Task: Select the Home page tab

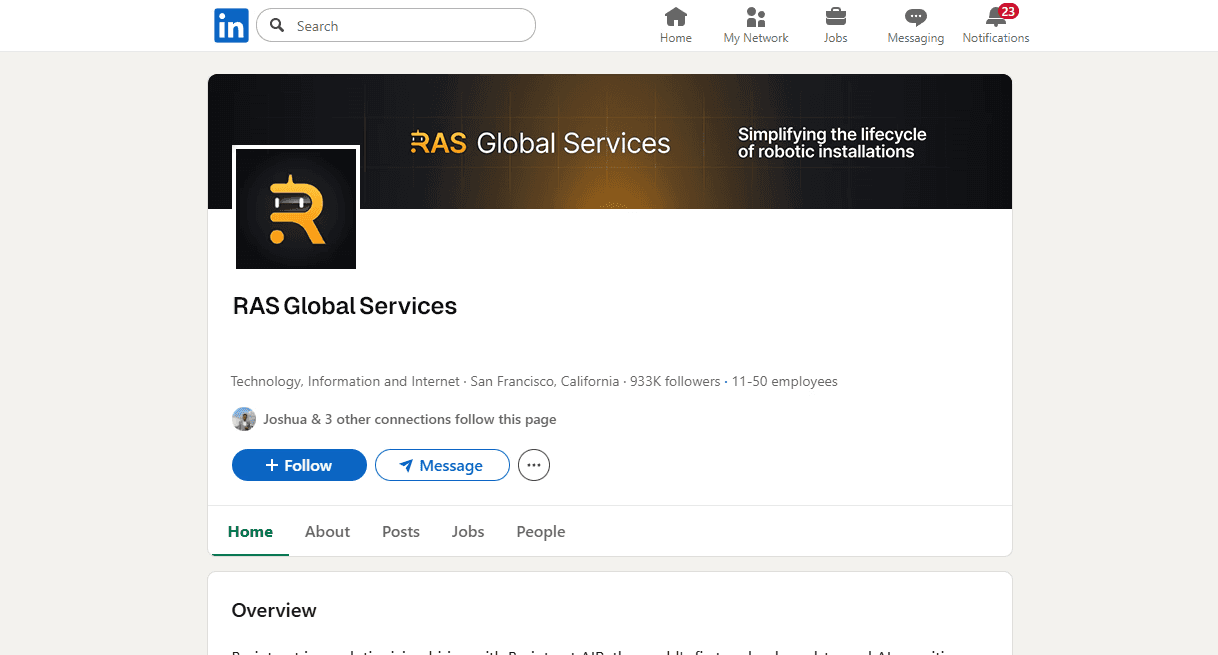Action: [x=250, y=532]
